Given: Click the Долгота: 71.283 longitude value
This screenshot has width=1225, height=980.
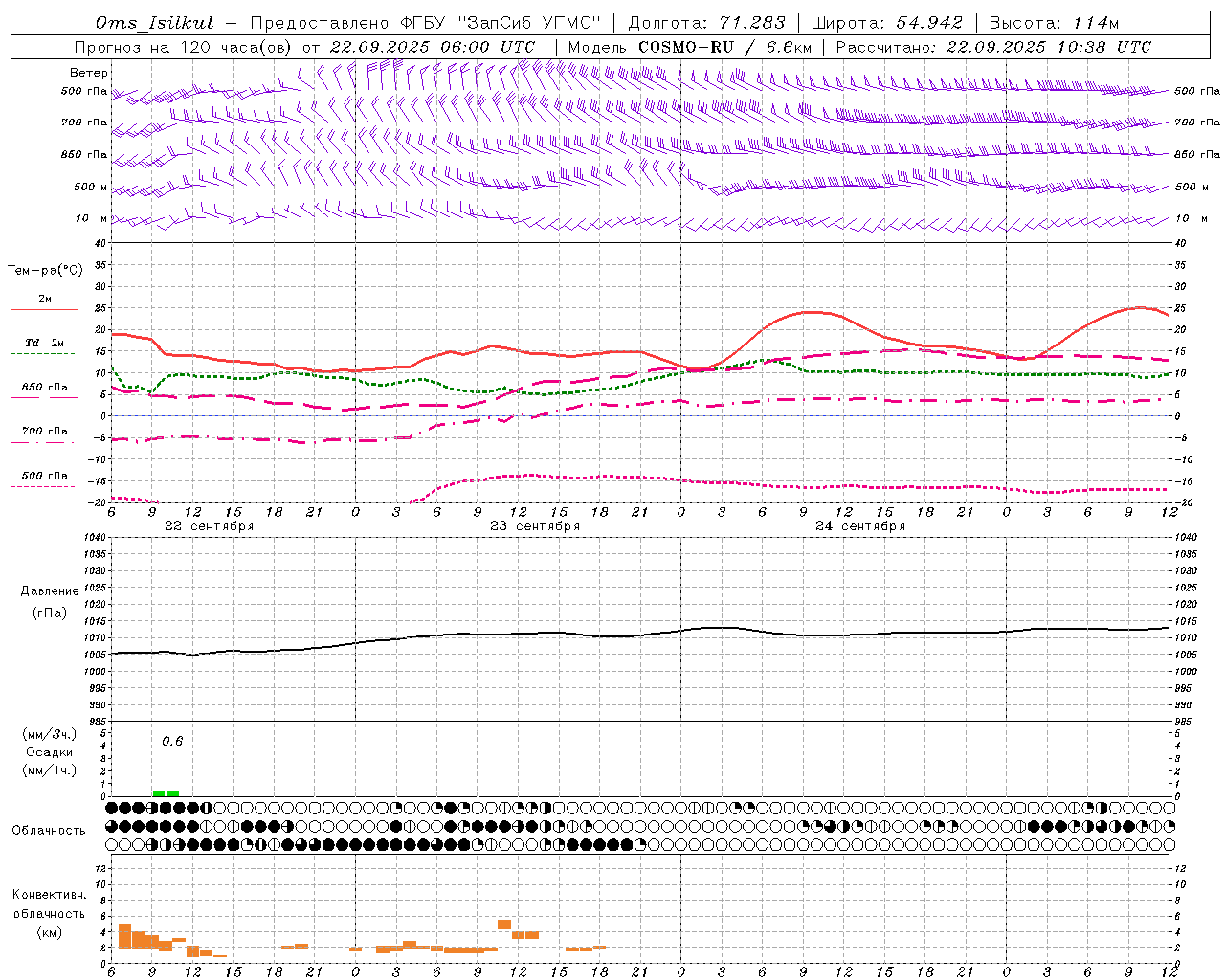Looking at the screenshot, I should pyautogui.click(x=706, y=23).
